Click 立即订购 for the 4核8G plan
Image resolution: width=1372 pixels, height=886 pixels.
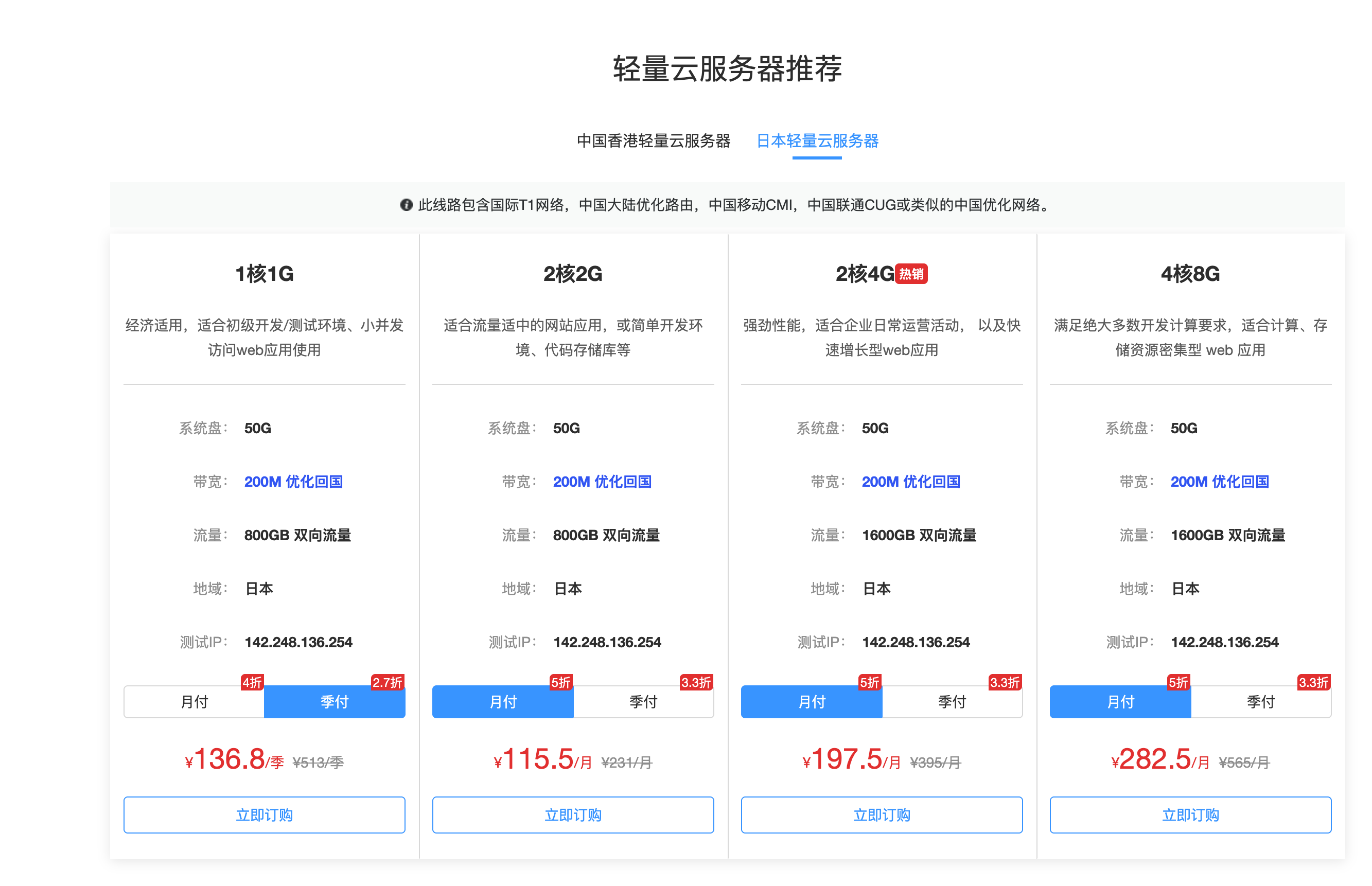pyautogui.click(x=1190, y=814)
